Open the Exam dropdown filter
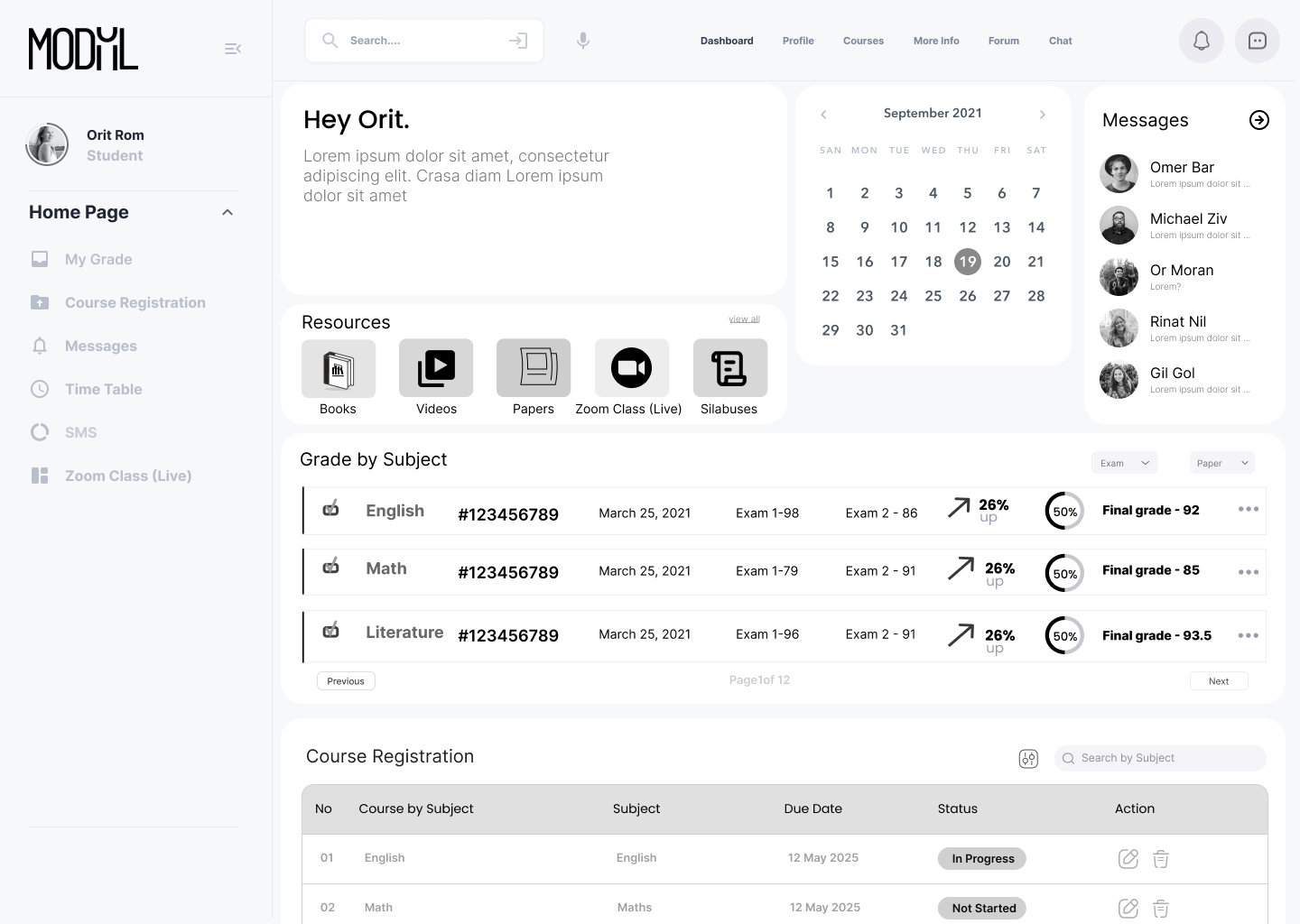Viewport: 1300px width, 924px height. [x=1124, y=463]
